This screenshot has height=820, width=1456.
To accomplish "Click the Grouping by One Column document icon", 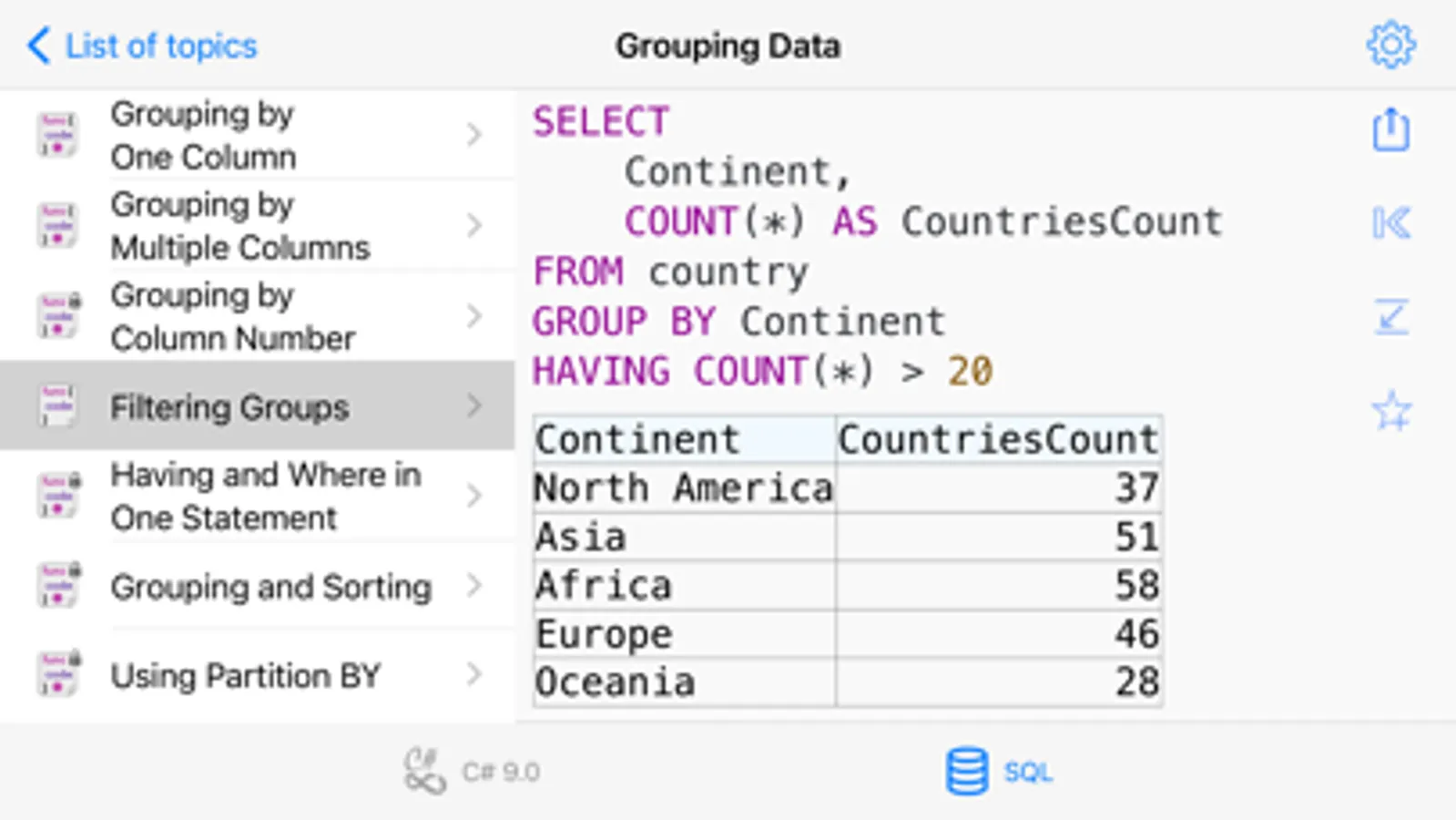I will [x=57, y=135].
